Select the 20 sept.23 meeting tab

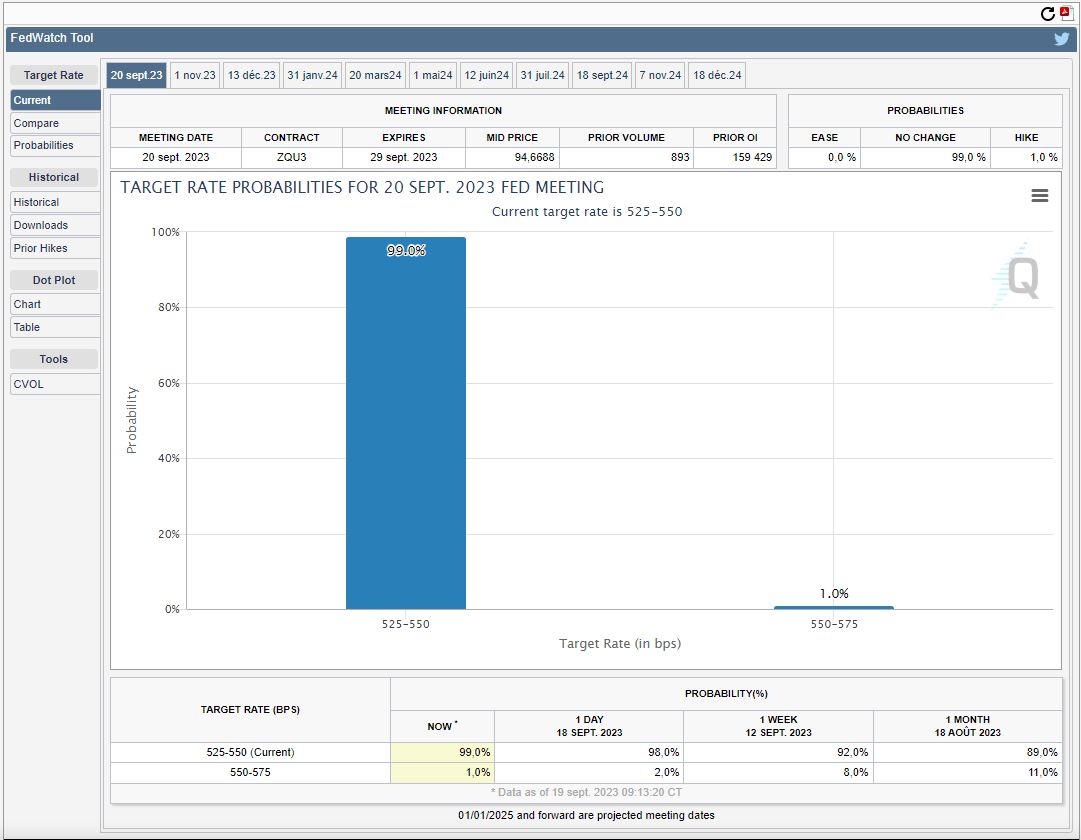(x=137, y=75)
